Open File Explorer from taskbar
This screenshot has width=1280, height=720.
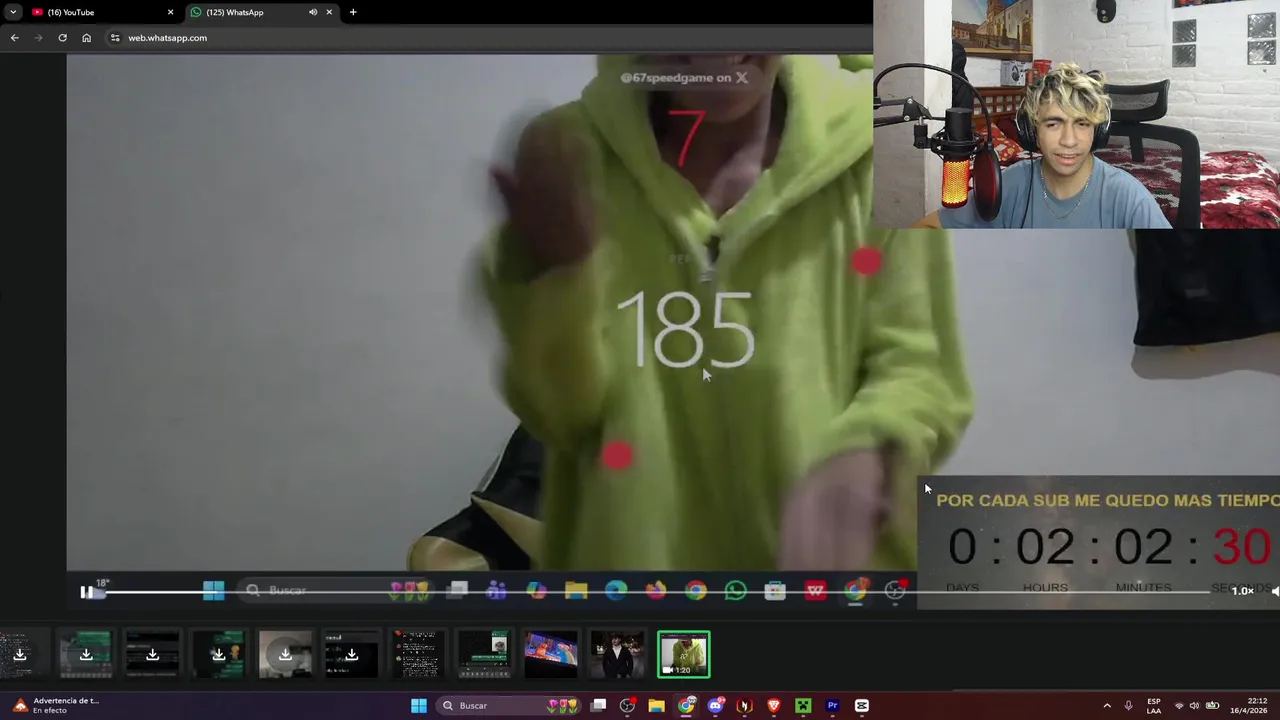656,706
